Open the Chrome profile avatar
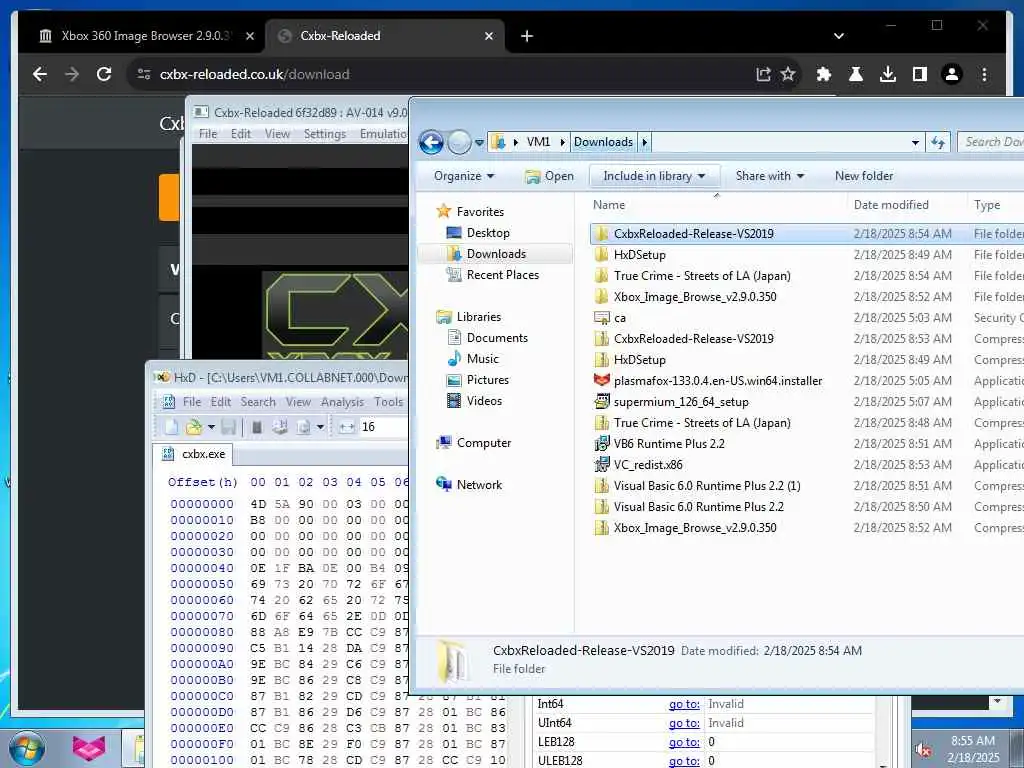 tap(952, 74)
